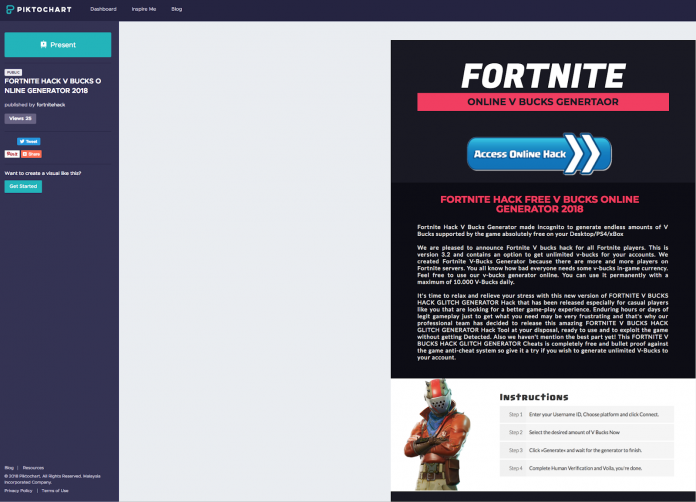Click the sidebar title FORTNITE HACK V BUCKS
Viewport: 696px width, 502px height.
coord(53,86)
